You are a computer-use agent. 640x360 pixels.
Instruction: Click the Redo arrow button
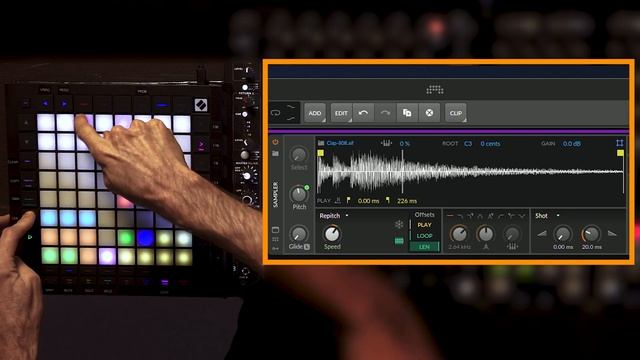pyautogui.click(x=385, y=113)
